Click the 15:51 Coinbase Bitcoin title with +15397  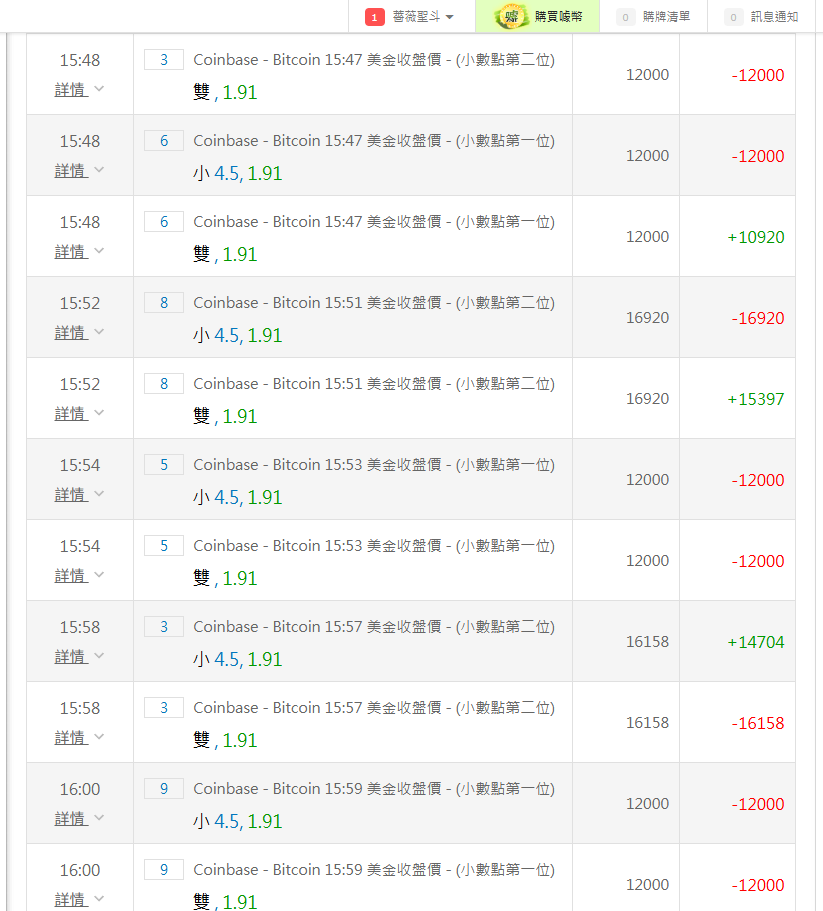(x=373, y=384)
